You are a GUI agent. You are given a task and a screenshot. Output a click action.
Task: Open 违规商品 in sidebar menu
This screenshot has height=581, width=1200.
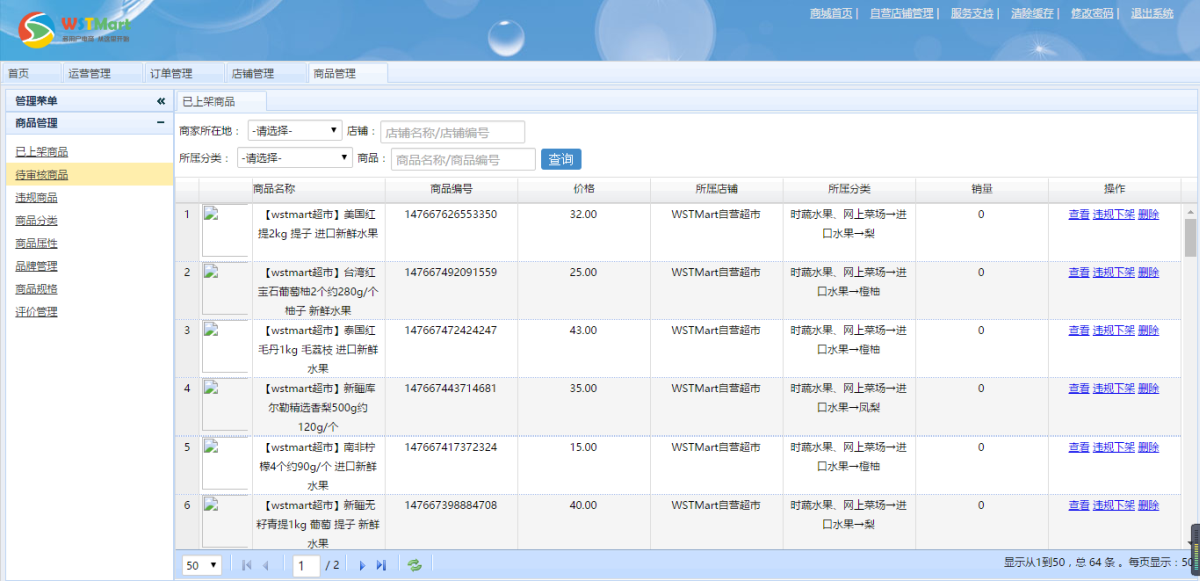coord(36,198)
